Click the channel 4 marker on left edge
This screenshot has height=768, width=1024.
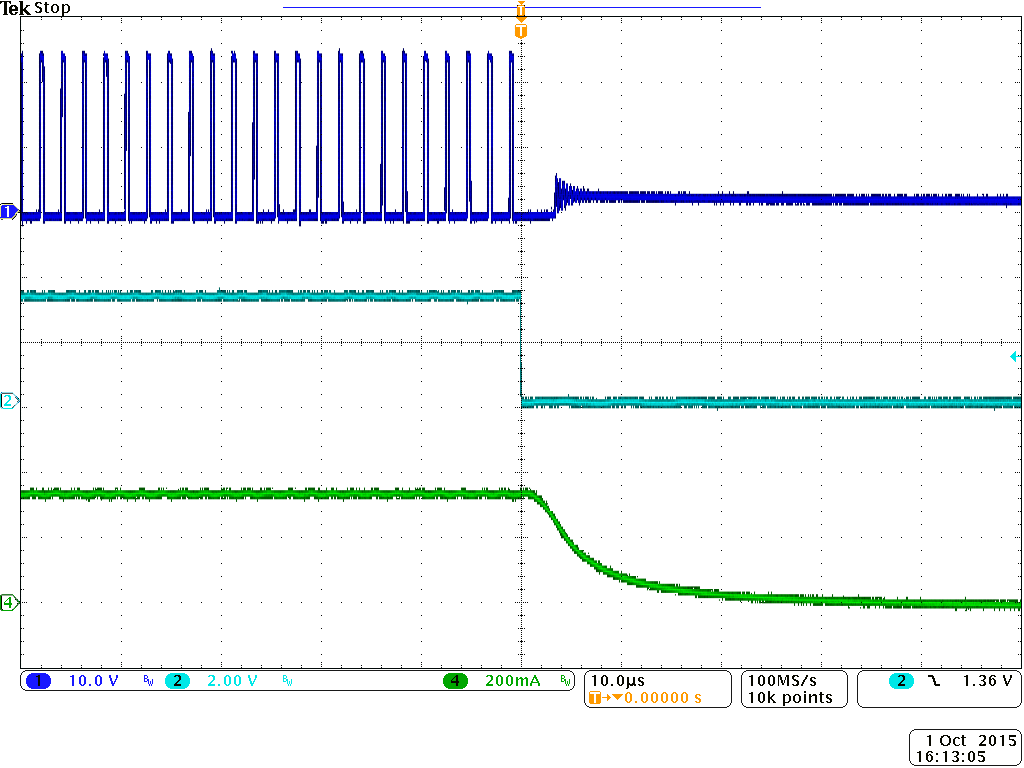pos(8,604)
